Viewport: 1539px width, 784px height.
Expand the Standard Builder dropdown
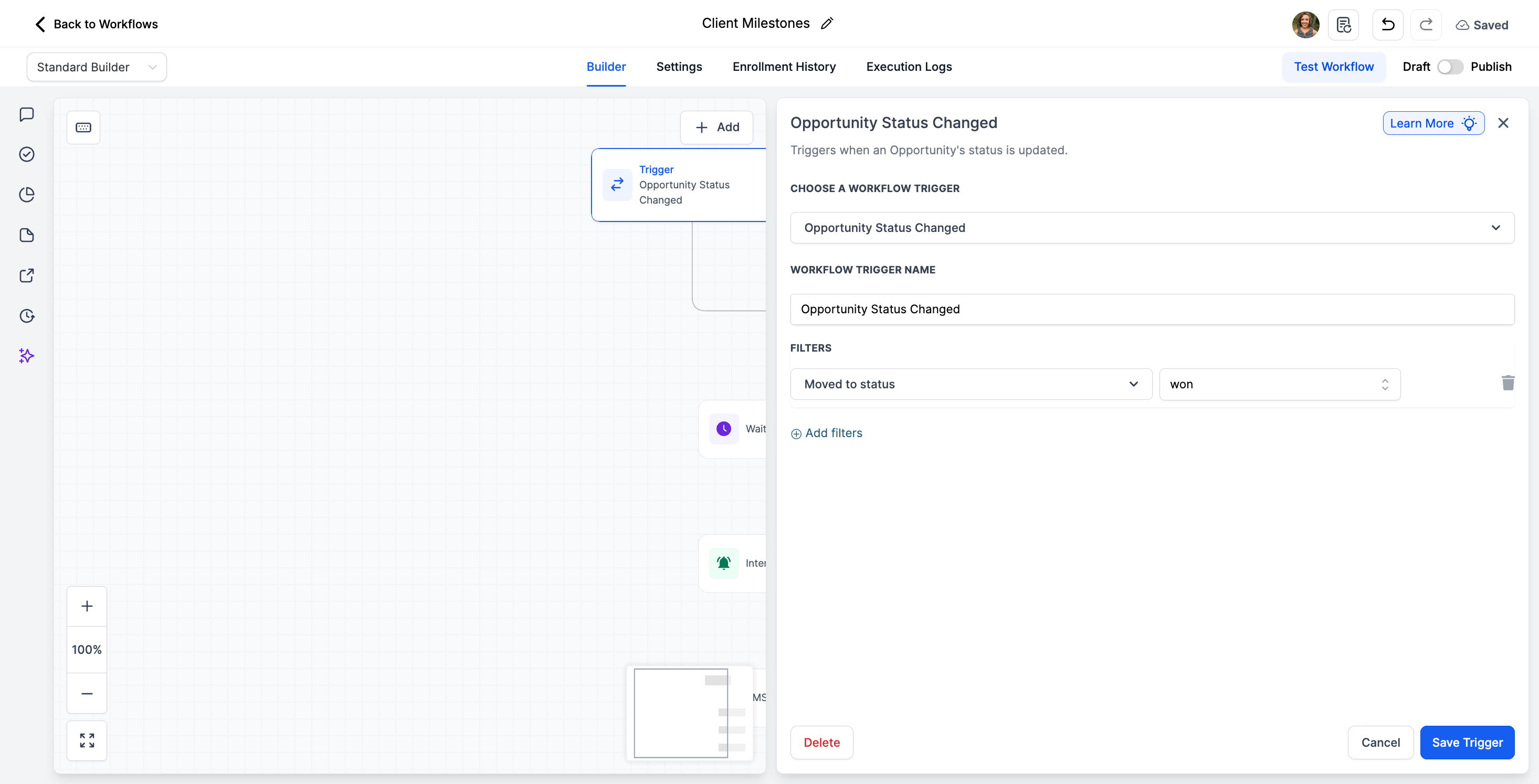[x=96, y=67]
